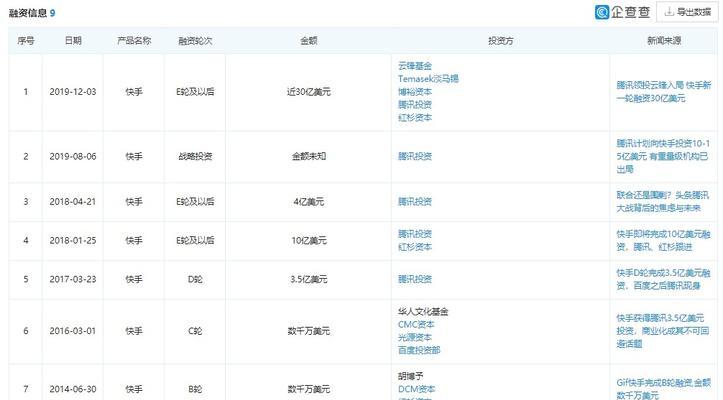Image resolution: width=723 pixels, height=400 pixels.
Task: Click the 序号 column header
Action: click(x=26, y=41)
